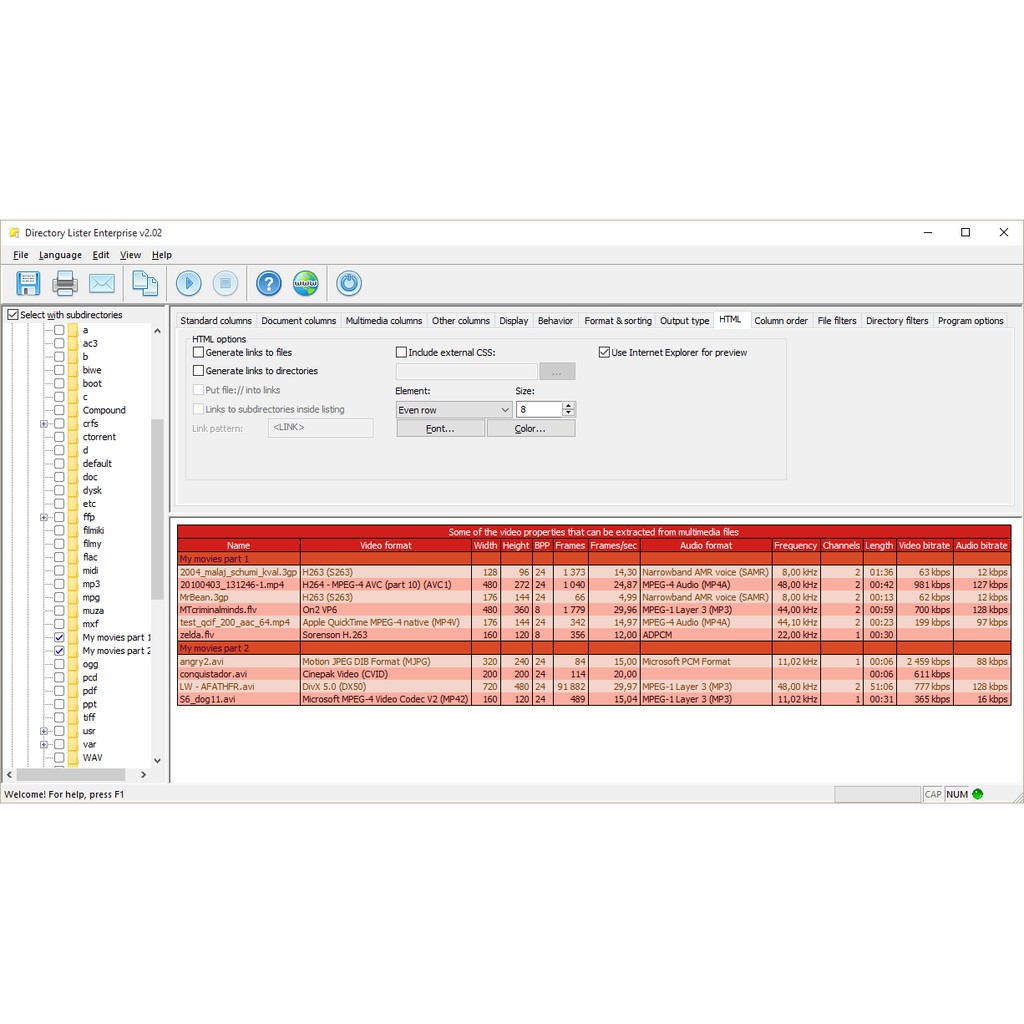Click the blue power Exit icon
The width and height of the screenshot is (1024, 1024).
coord(349,283)
